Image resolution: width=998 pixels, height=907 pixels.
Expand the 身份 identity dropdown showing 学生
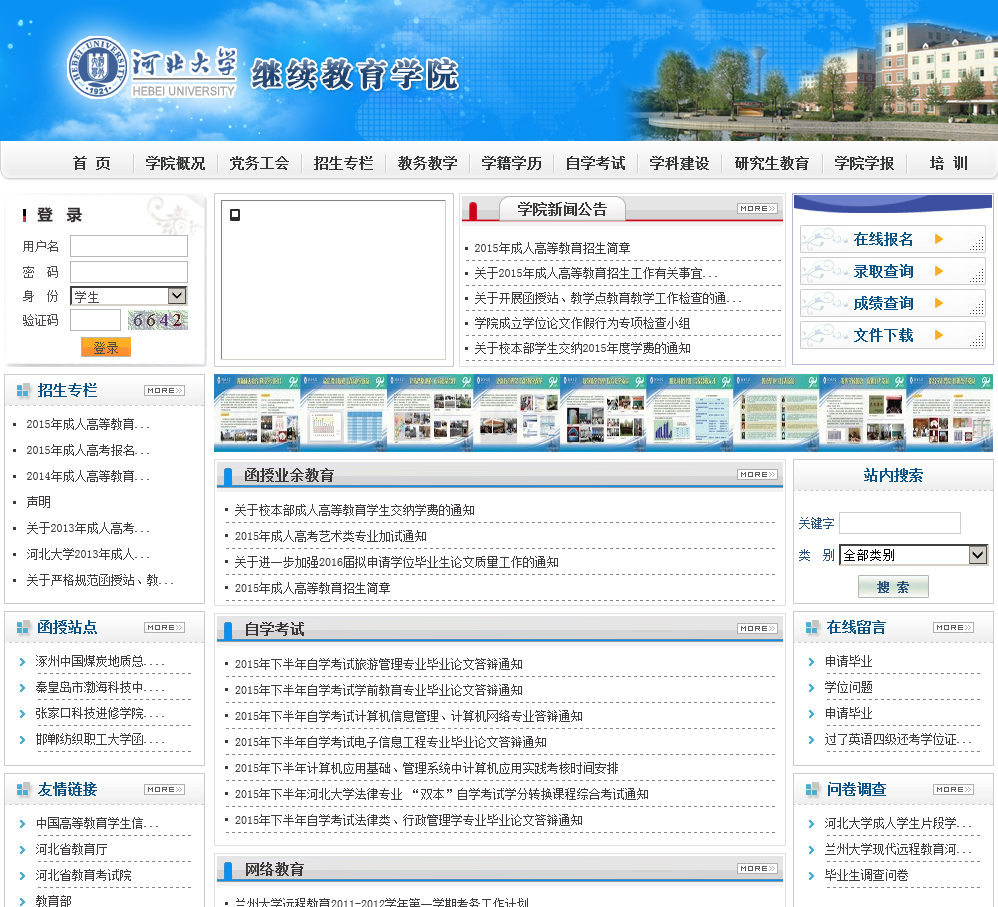(129, 296)
